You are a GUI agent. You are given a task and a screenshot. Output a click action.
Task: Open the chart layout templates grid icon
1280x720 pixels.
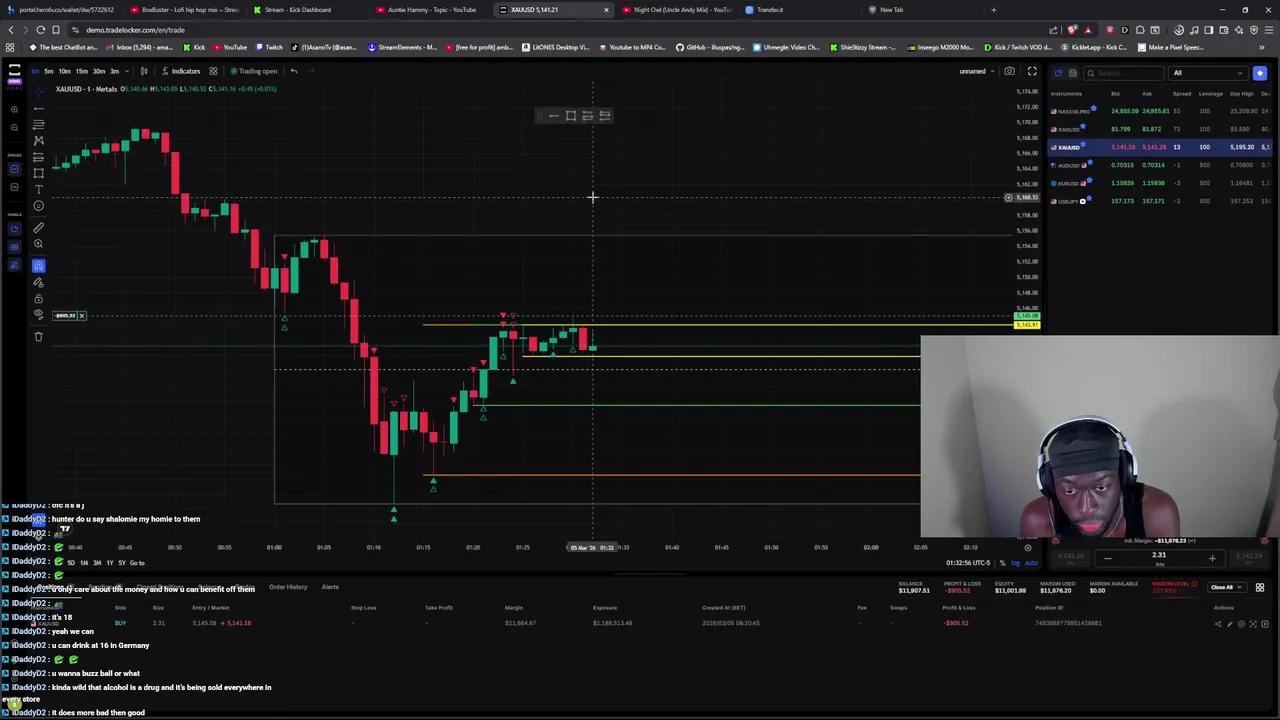pos(212,71)
